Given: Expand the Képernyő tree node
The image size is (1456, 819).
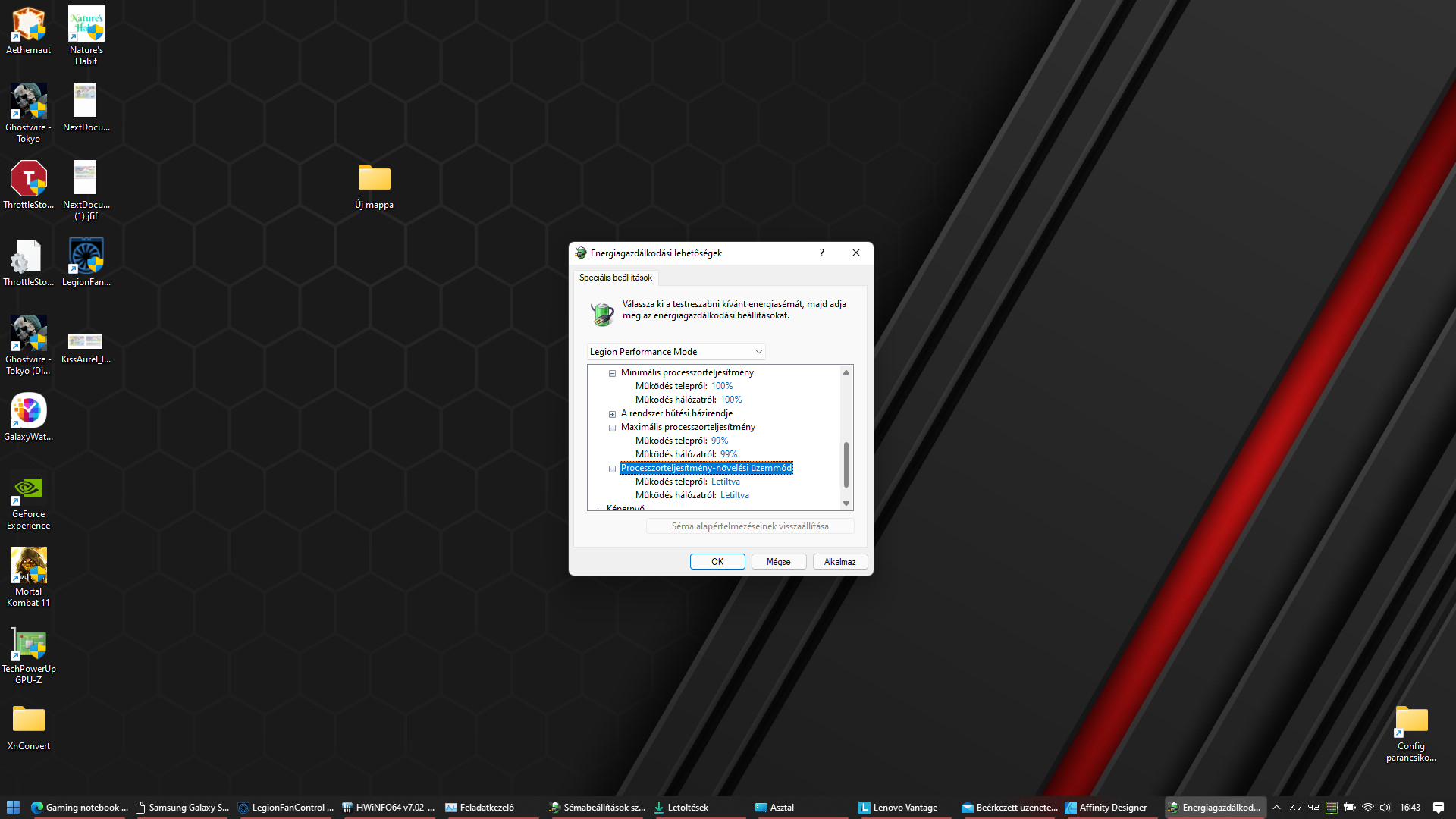Looking at the screenshot, I should click(x=598, y=509).
